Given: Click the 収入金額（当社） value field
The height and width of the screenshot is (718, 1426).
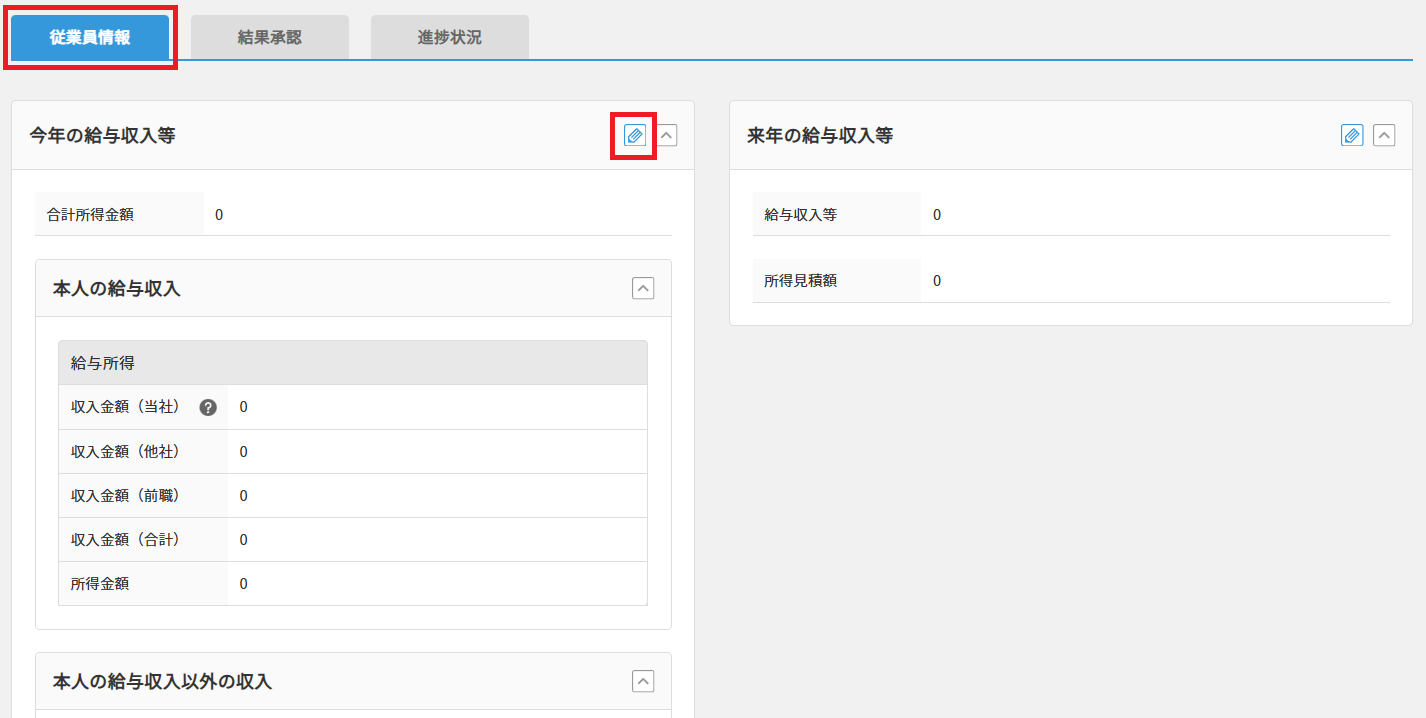Looking at the screenshot, I should pyautogui.click(x=244, y=407).
